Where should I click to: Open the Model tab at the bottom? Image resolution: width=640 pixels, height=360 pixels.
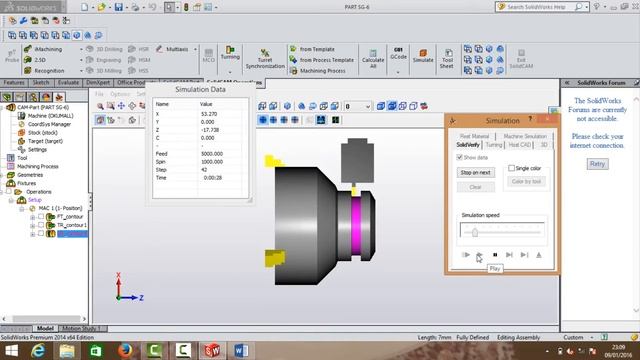pyautogui.click(x=45, y=328)
